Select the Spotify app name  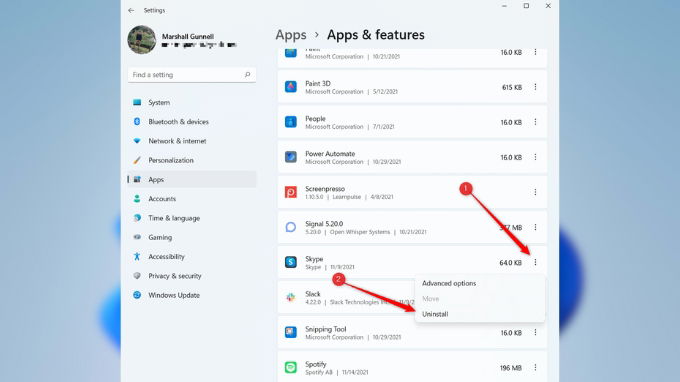tap(316, 364)
